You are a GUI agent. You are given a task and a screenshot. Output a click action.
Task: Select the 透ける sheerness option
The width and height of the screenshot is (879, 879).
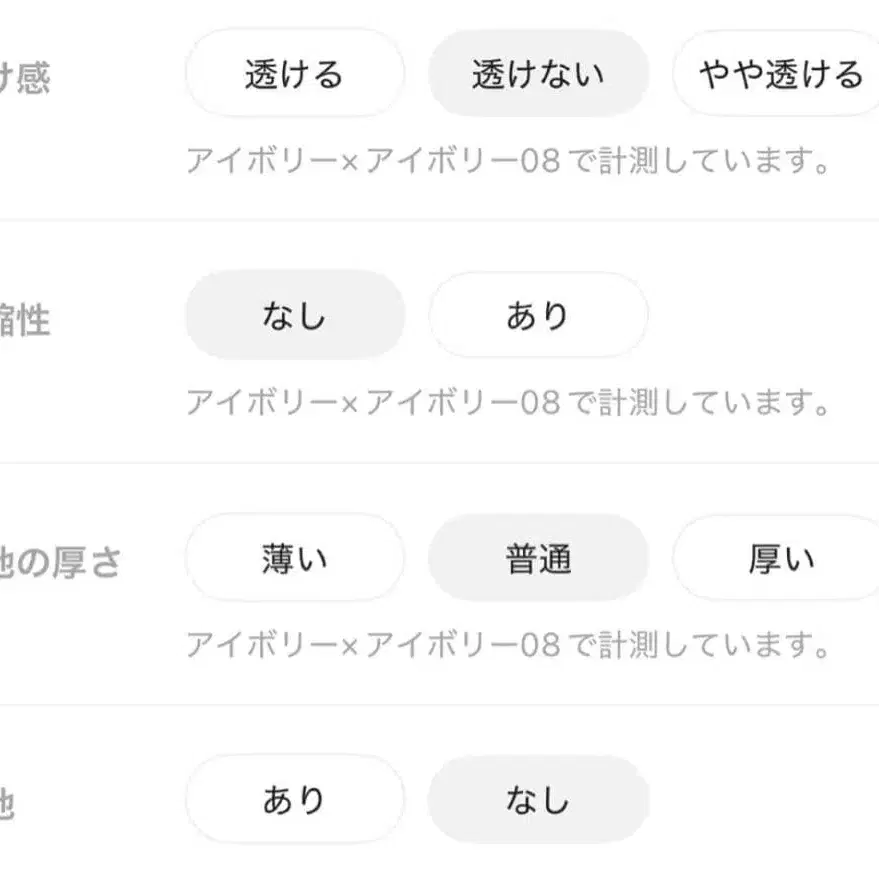click(294, 72)
